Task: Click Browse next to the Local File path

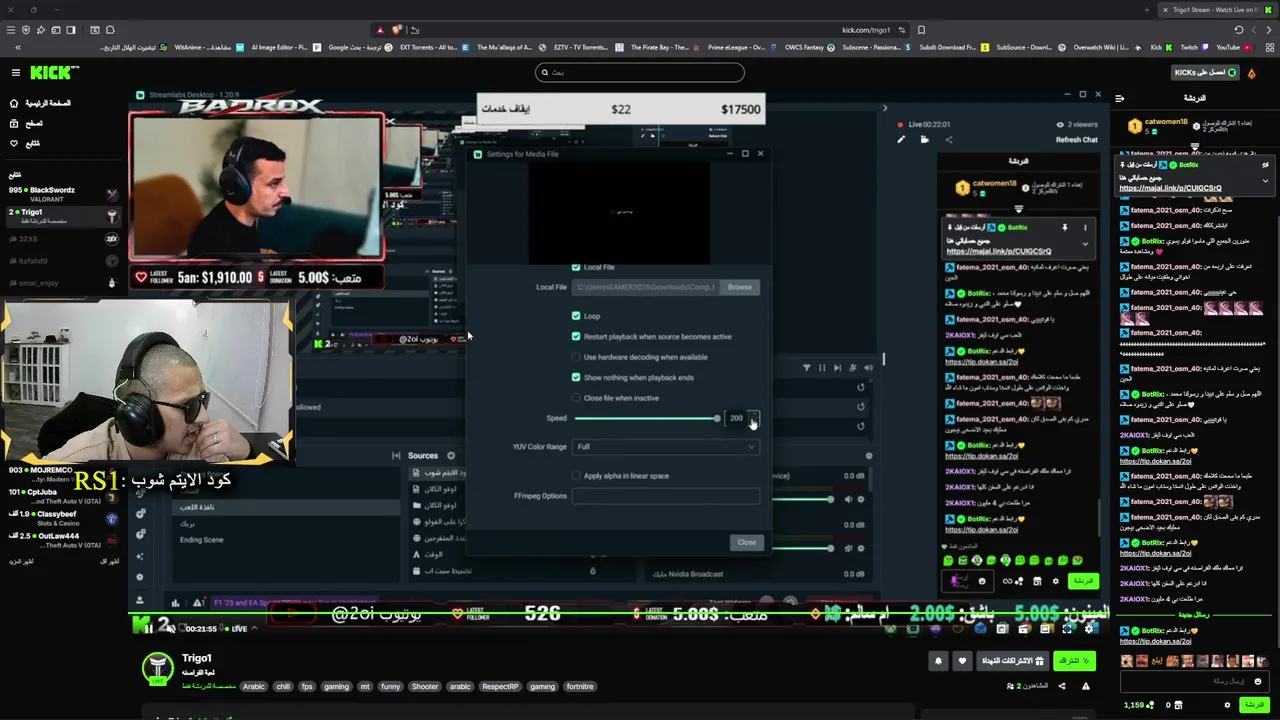Action: [x=740, y=287]
